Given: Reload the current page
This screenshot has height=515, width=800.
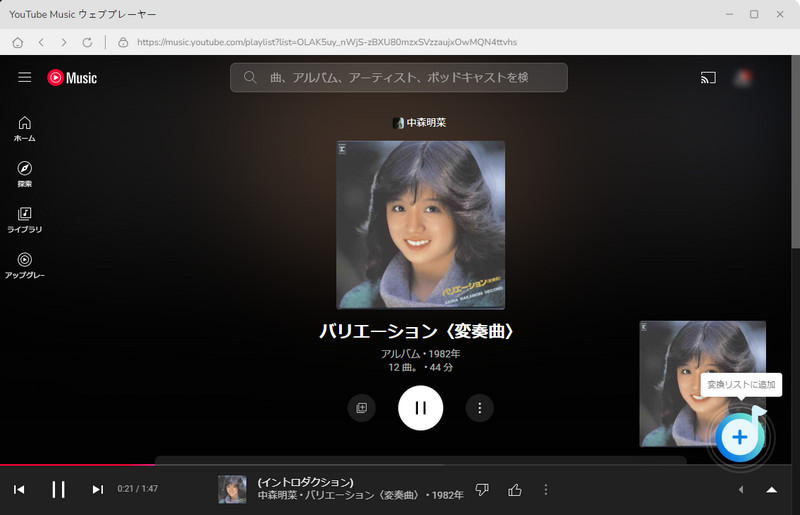Looking at the screenshot, I should pyautogui.click(x=87, y=42).
